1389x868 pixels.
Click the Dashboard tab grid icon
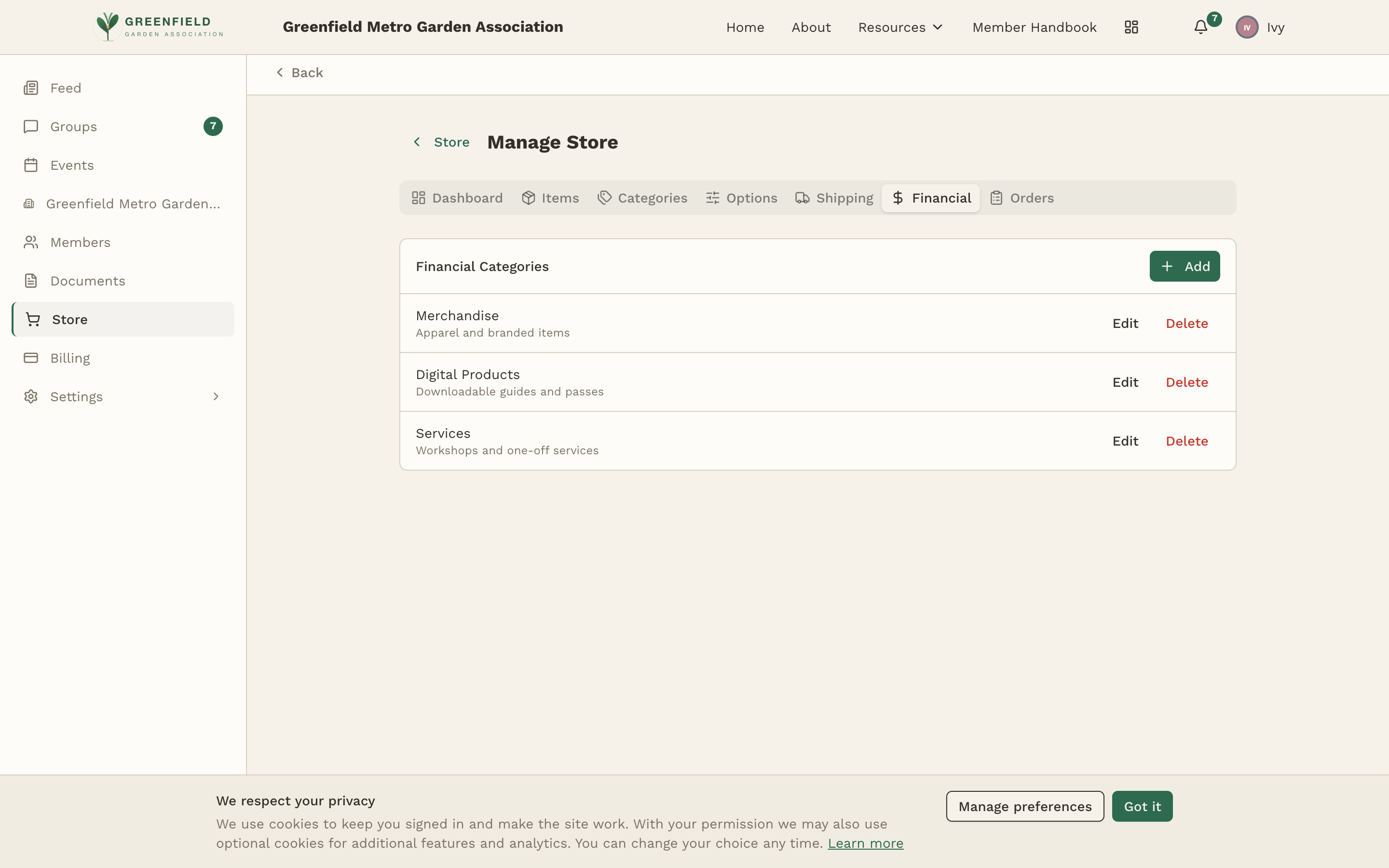(x=419, y=198)
